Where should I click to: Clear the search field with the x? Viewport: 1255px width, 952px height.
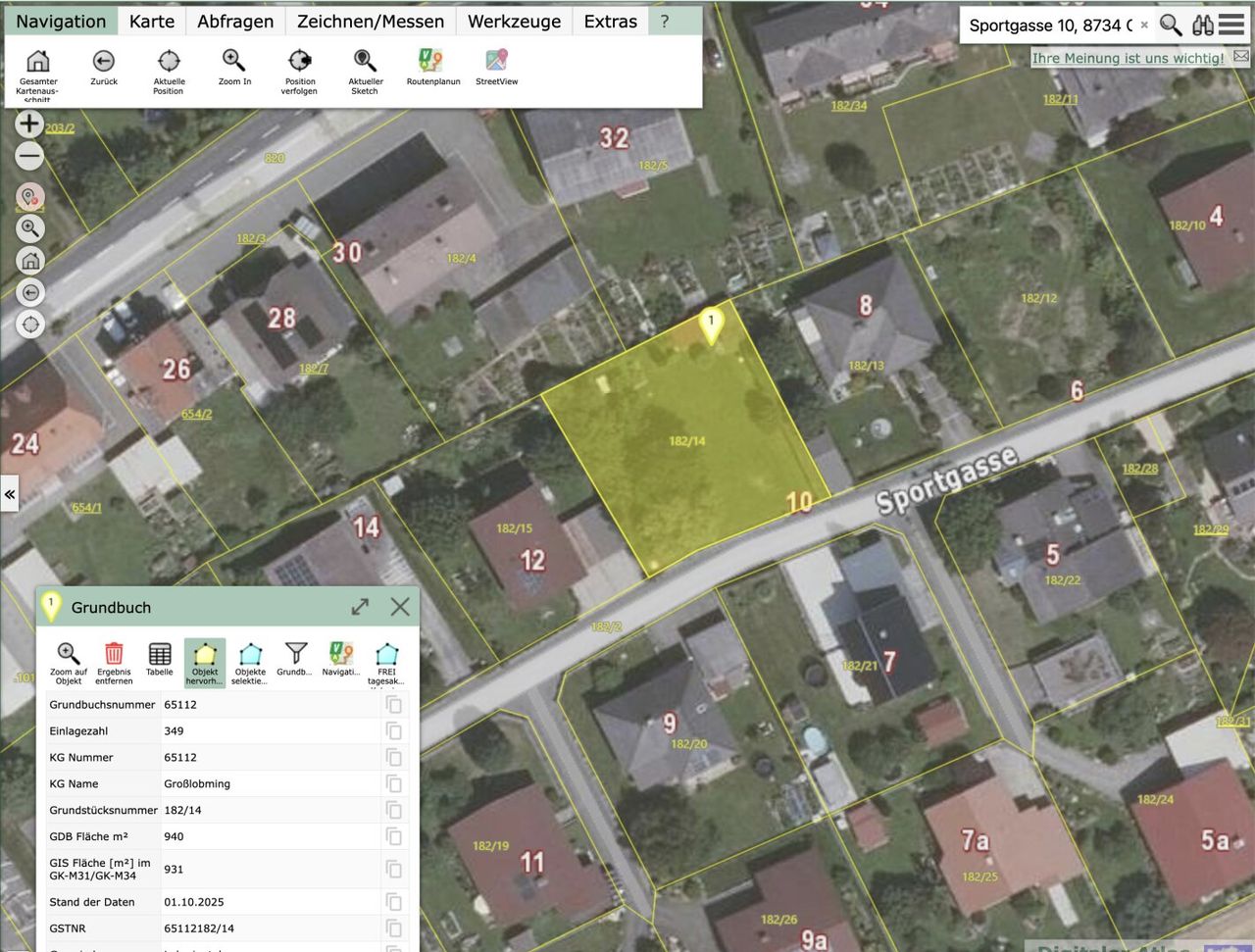point(1143,25)
